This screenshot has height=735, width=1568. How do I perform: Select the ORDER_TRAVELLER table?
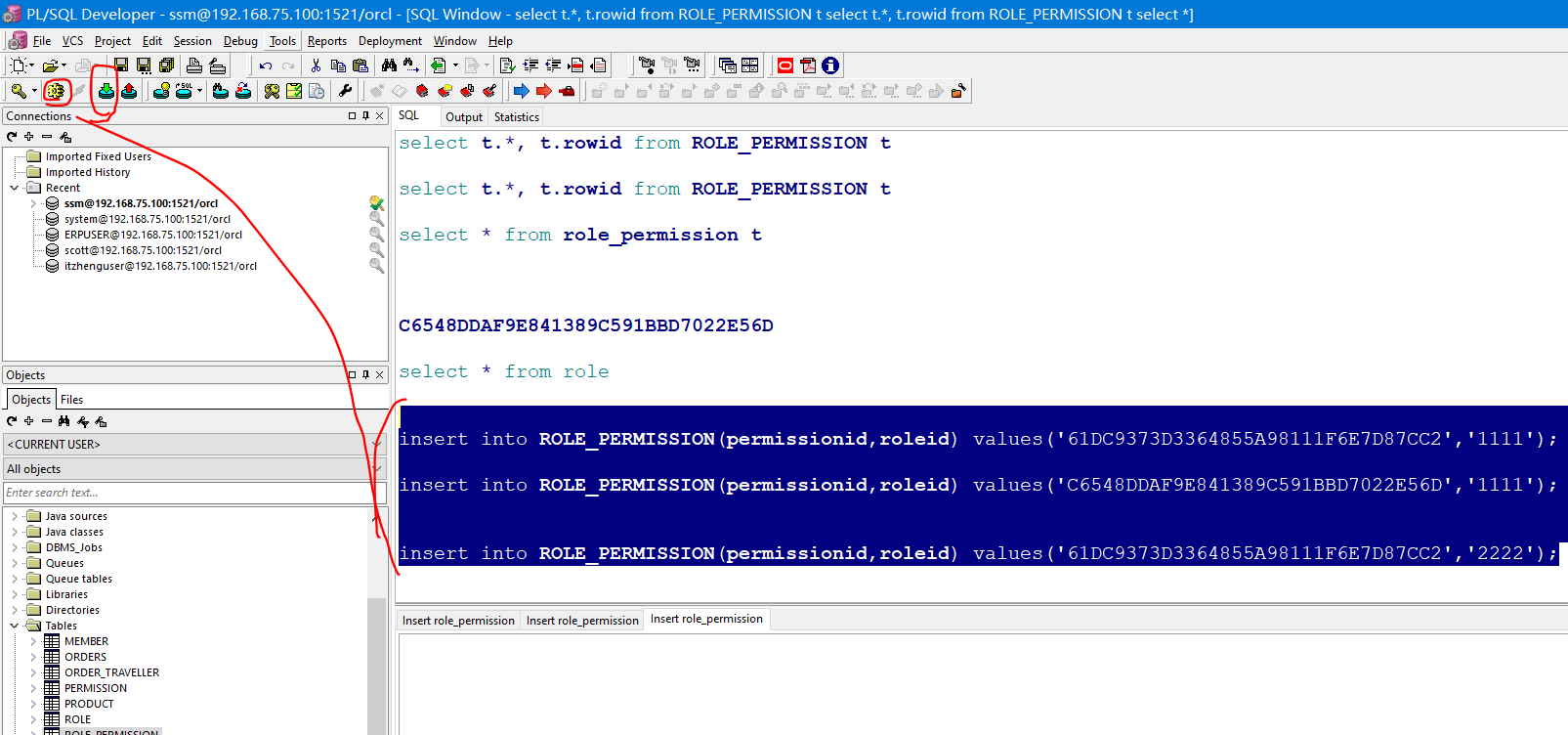[111, 672]
